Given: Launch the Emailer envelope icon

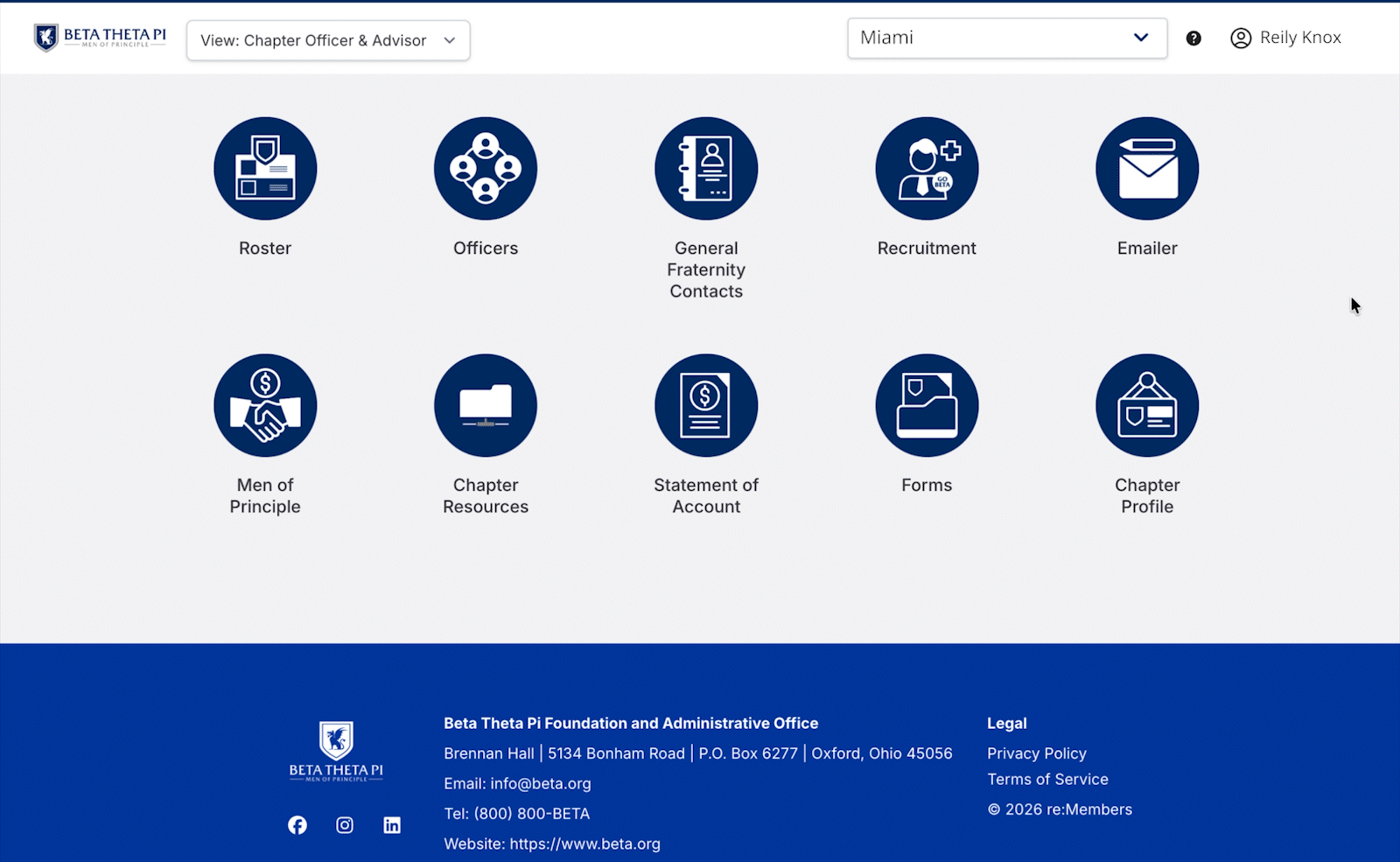Looking at the screenshot, I should [1147, 169].
